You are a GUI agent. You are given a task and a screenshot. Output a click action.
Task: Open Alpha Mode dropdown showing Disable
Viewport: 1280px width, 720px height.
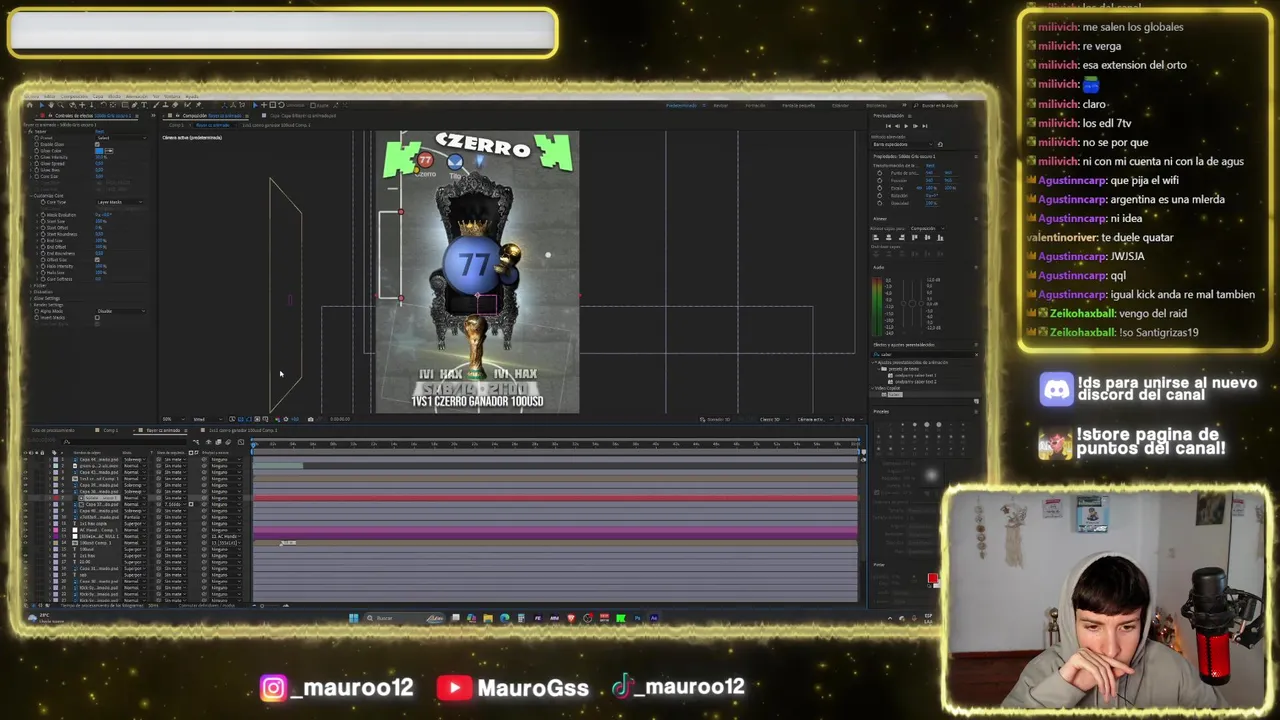click(x=121, y=311)
